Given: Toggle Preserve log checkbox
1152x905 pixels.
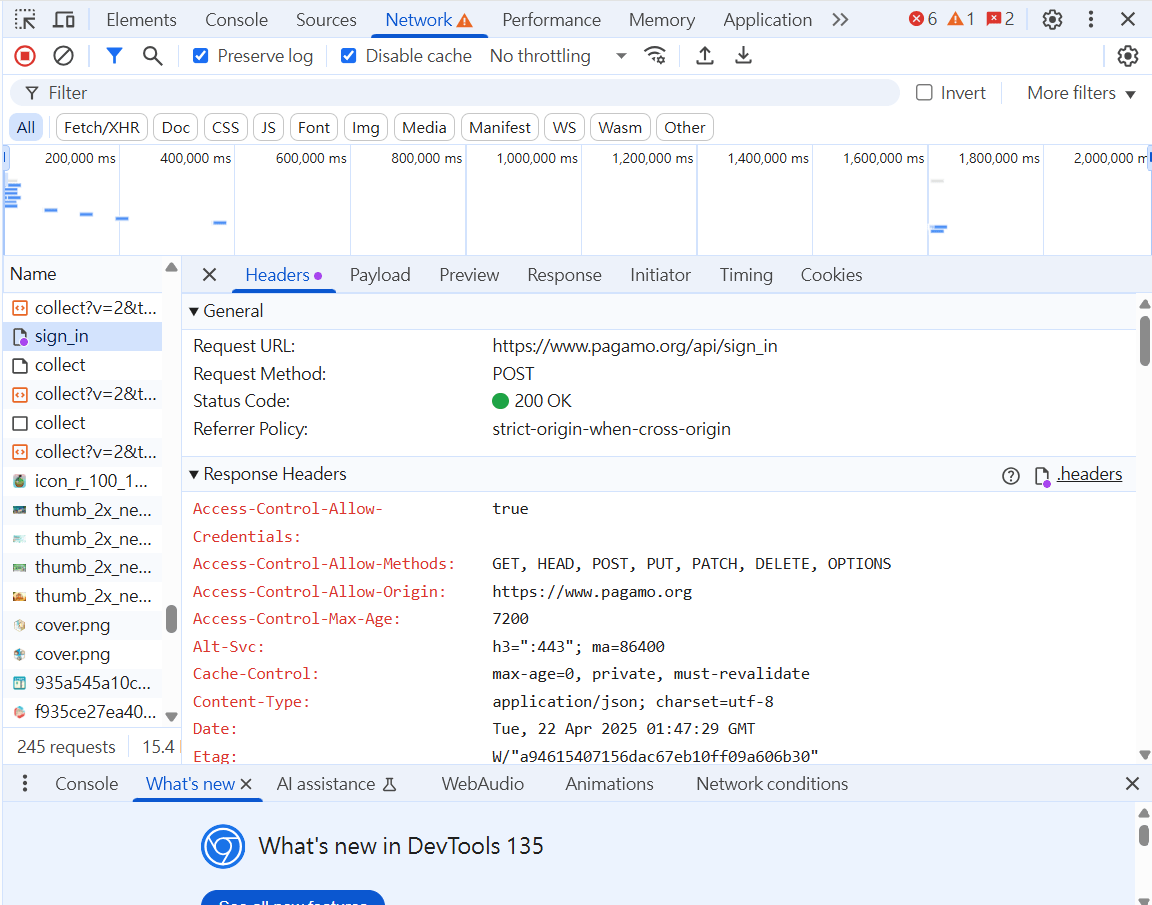Looking at the screenshot, I should click(x=201, y=56).
